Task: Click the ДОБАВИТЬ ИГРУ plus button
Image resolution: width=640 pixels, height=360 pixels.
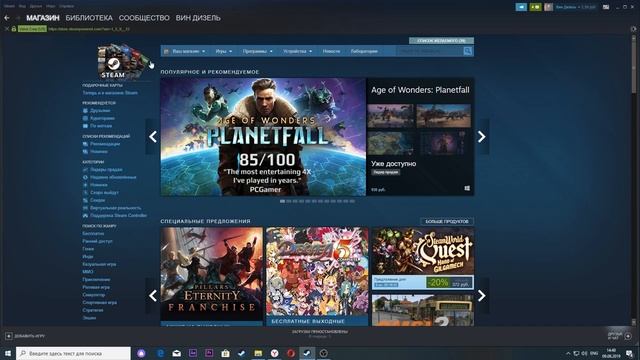Action: 9,336
